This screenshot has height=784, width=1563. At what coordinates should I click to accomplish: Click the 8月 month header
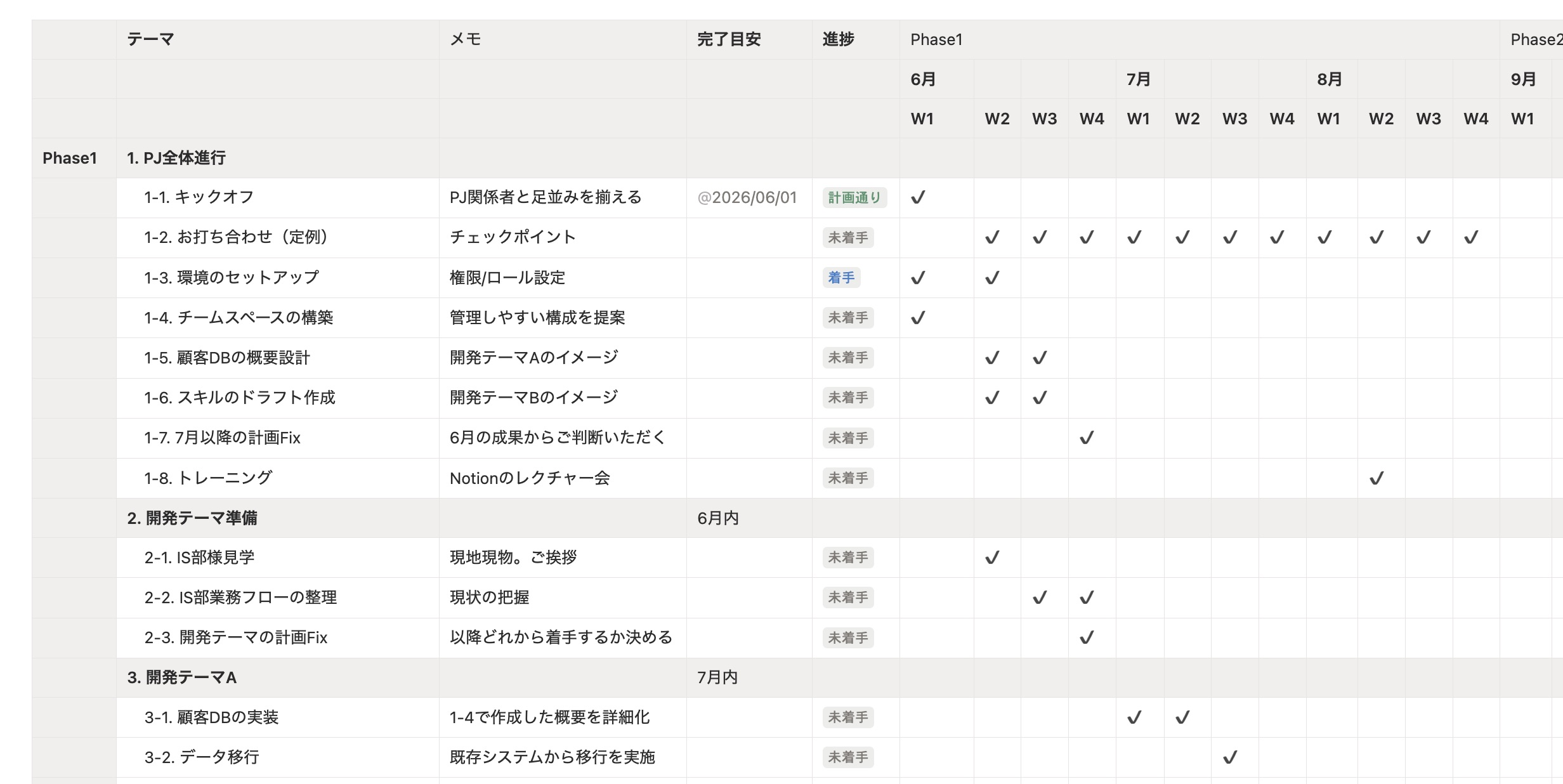(1331, 79)
